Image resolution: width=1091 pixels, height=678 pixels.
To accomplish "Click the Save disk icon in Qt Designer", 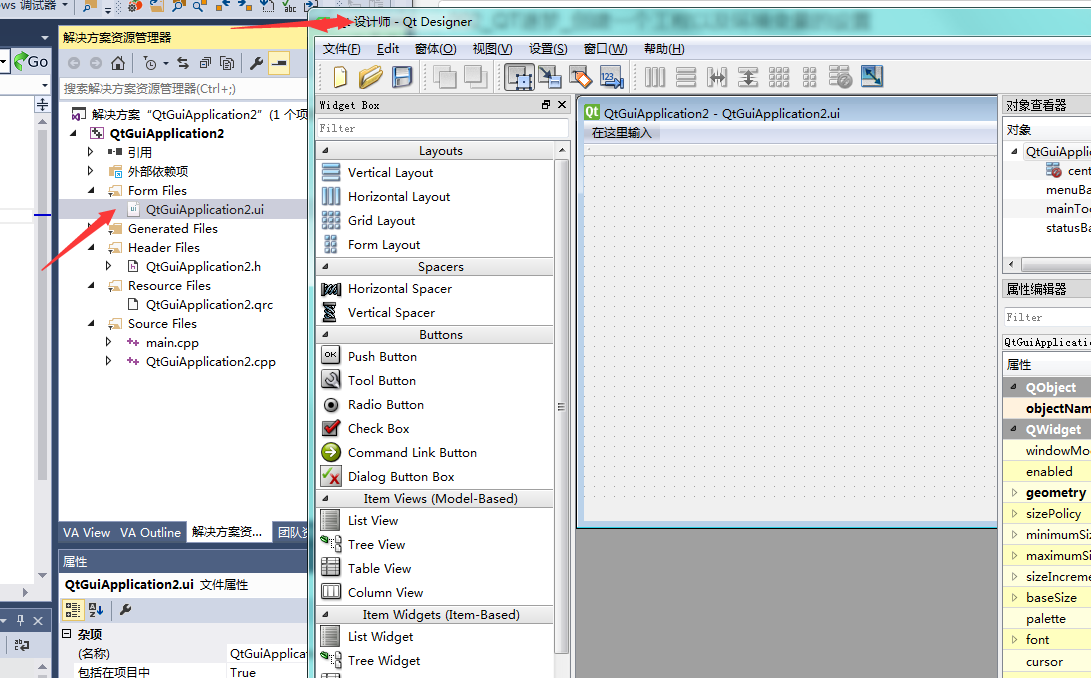I will click(402, 77).
